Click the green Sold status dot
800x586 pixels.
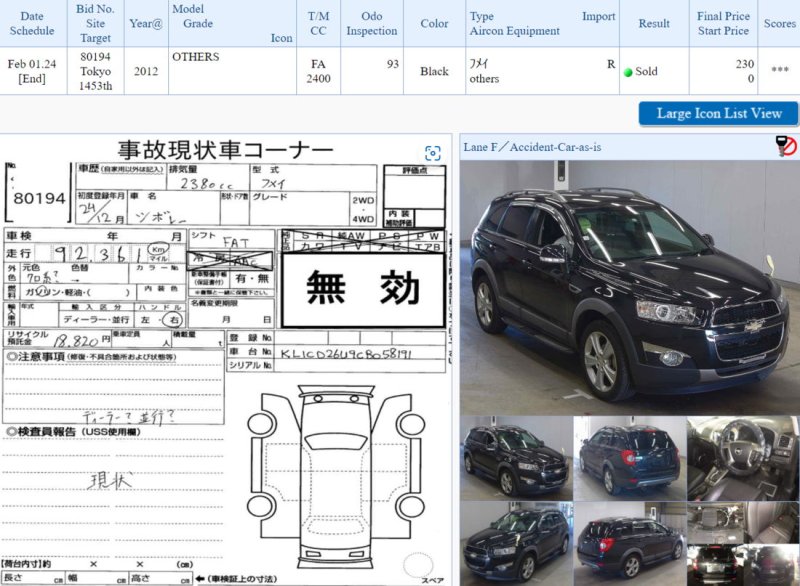(627, 72)
